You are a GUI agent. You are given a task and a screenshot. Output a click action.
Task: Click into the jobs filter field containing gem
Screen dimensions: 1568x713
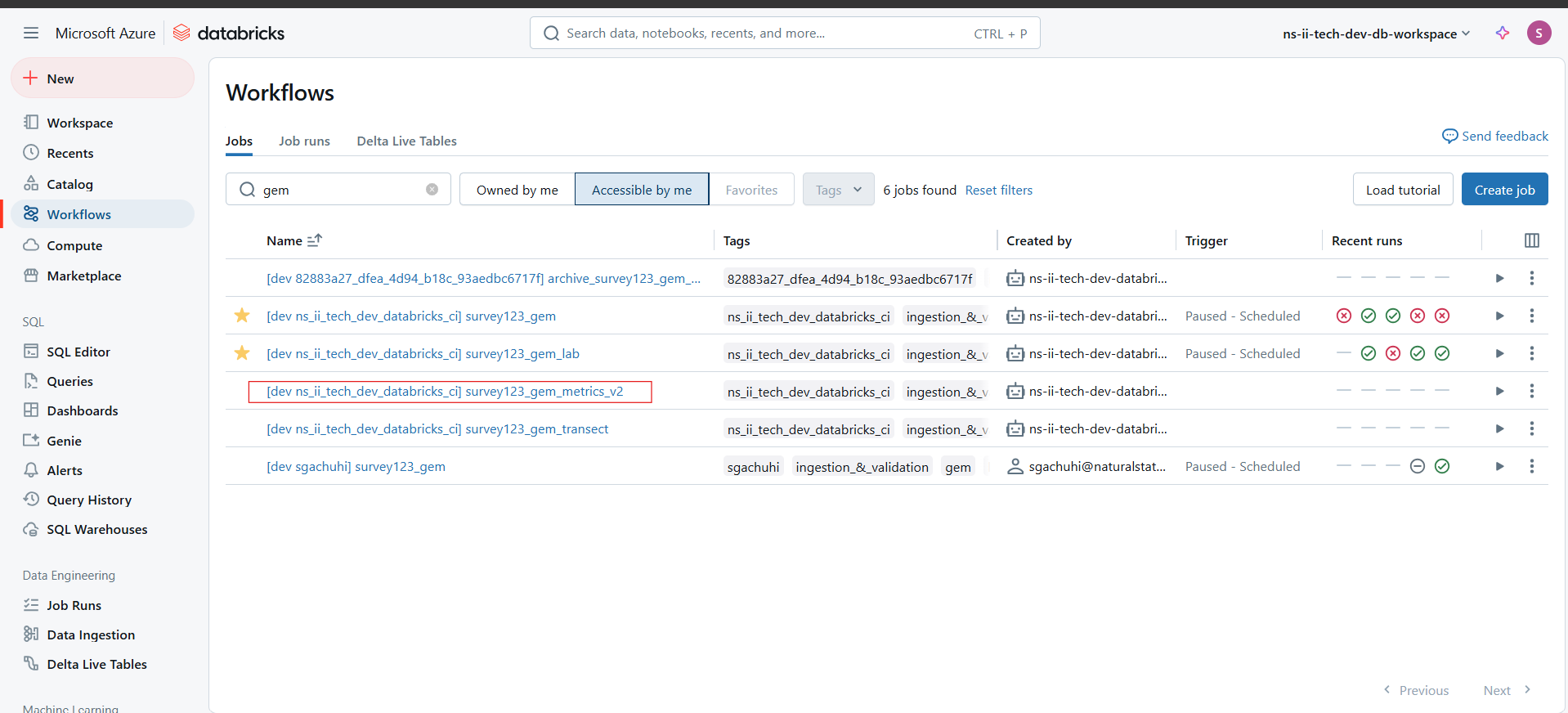click(x=339, y=190)
